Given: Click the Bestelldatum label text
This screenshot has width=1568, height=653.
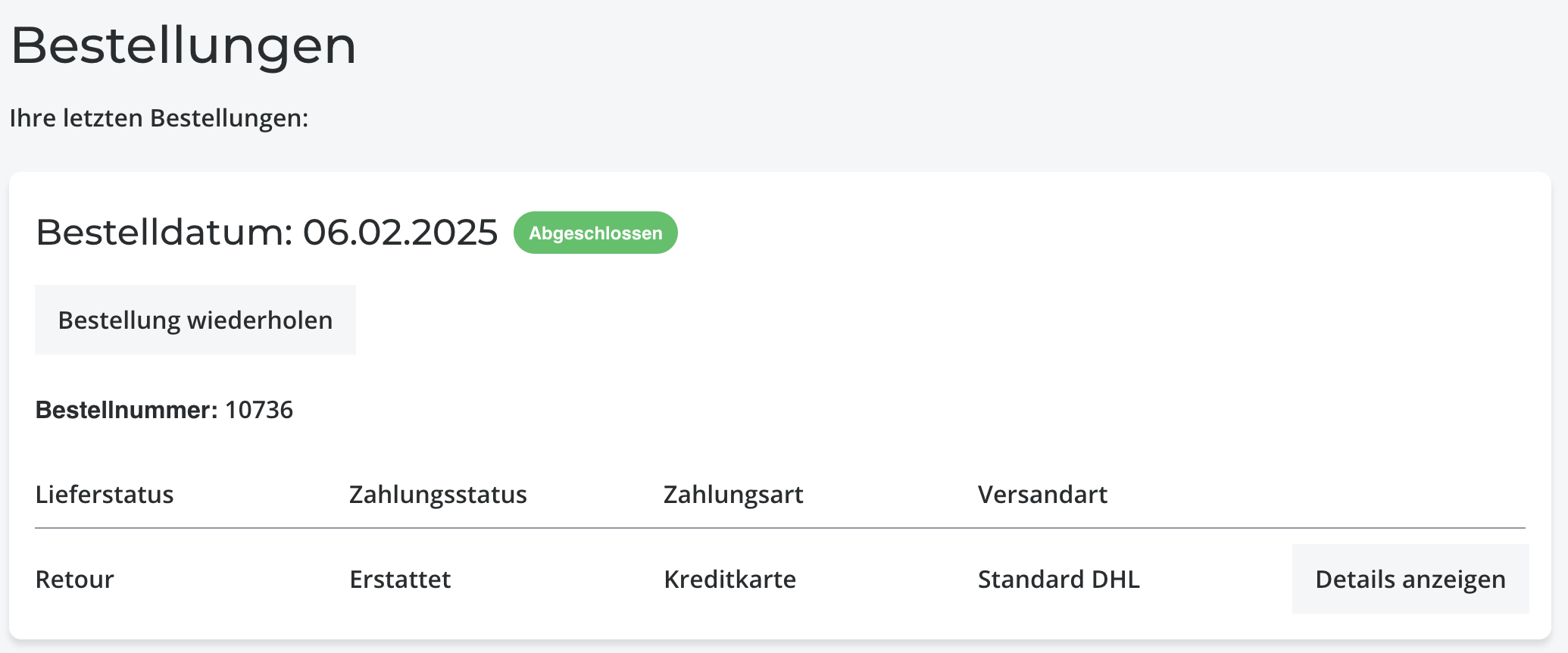Looking at the screenshot, I should pyautogui.click(x=164, y=232).
